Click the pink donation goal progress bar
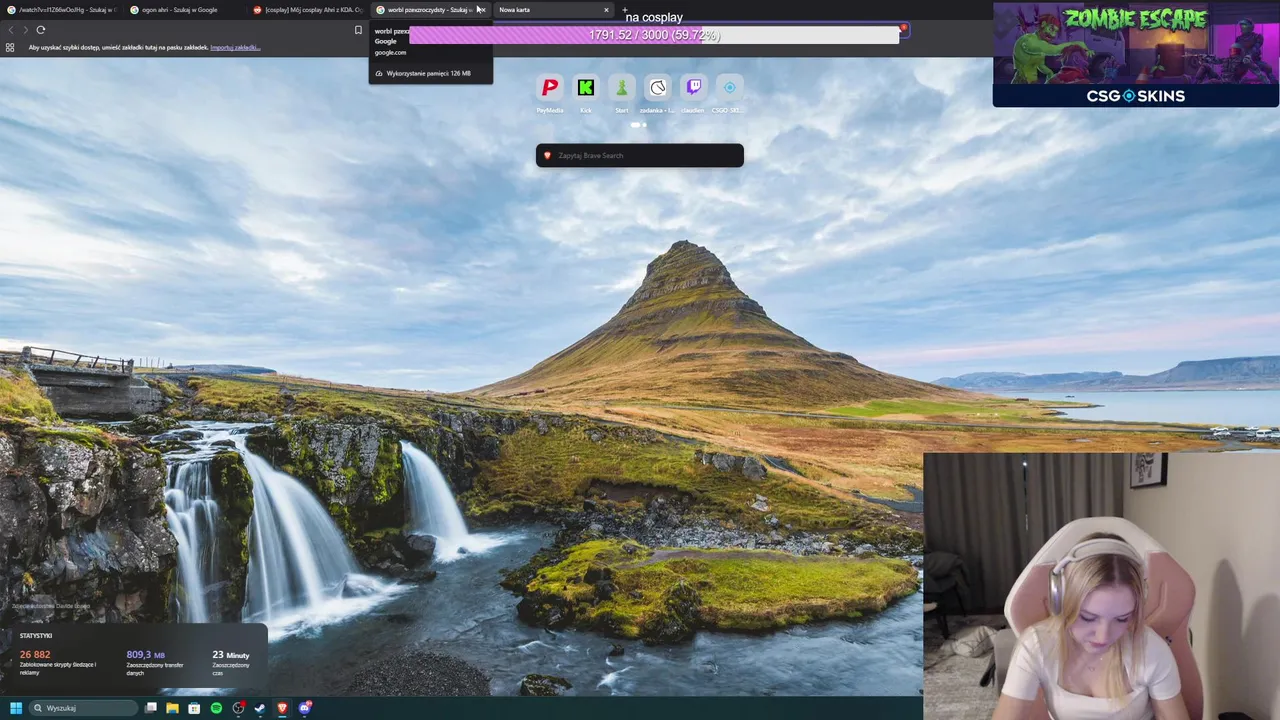1280x720 pixels. [654, 35]
